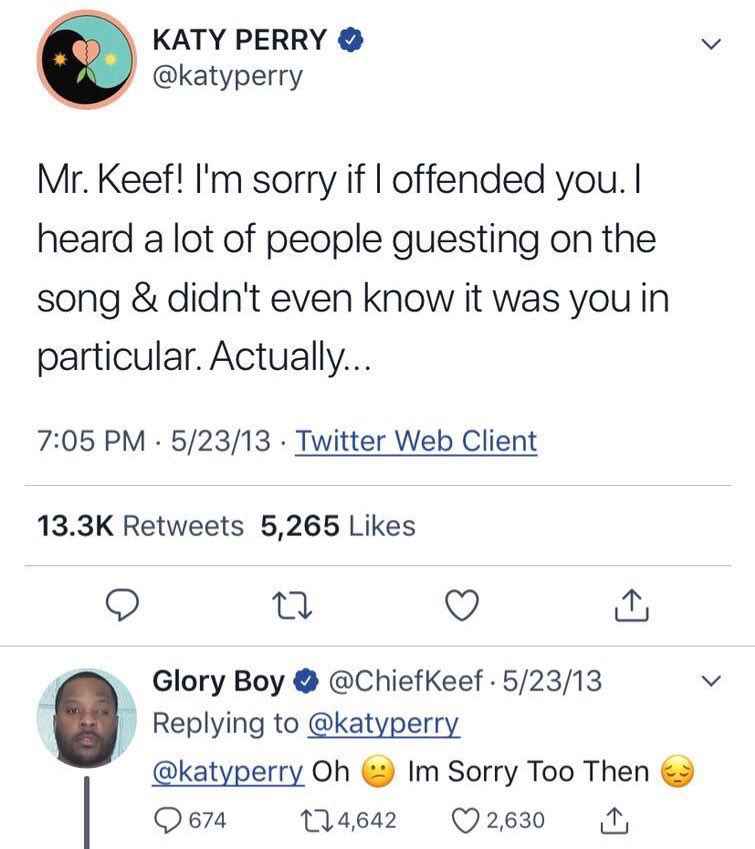
Task: Open Katy Perry tweet options chevron
Action: coord(710,45)
